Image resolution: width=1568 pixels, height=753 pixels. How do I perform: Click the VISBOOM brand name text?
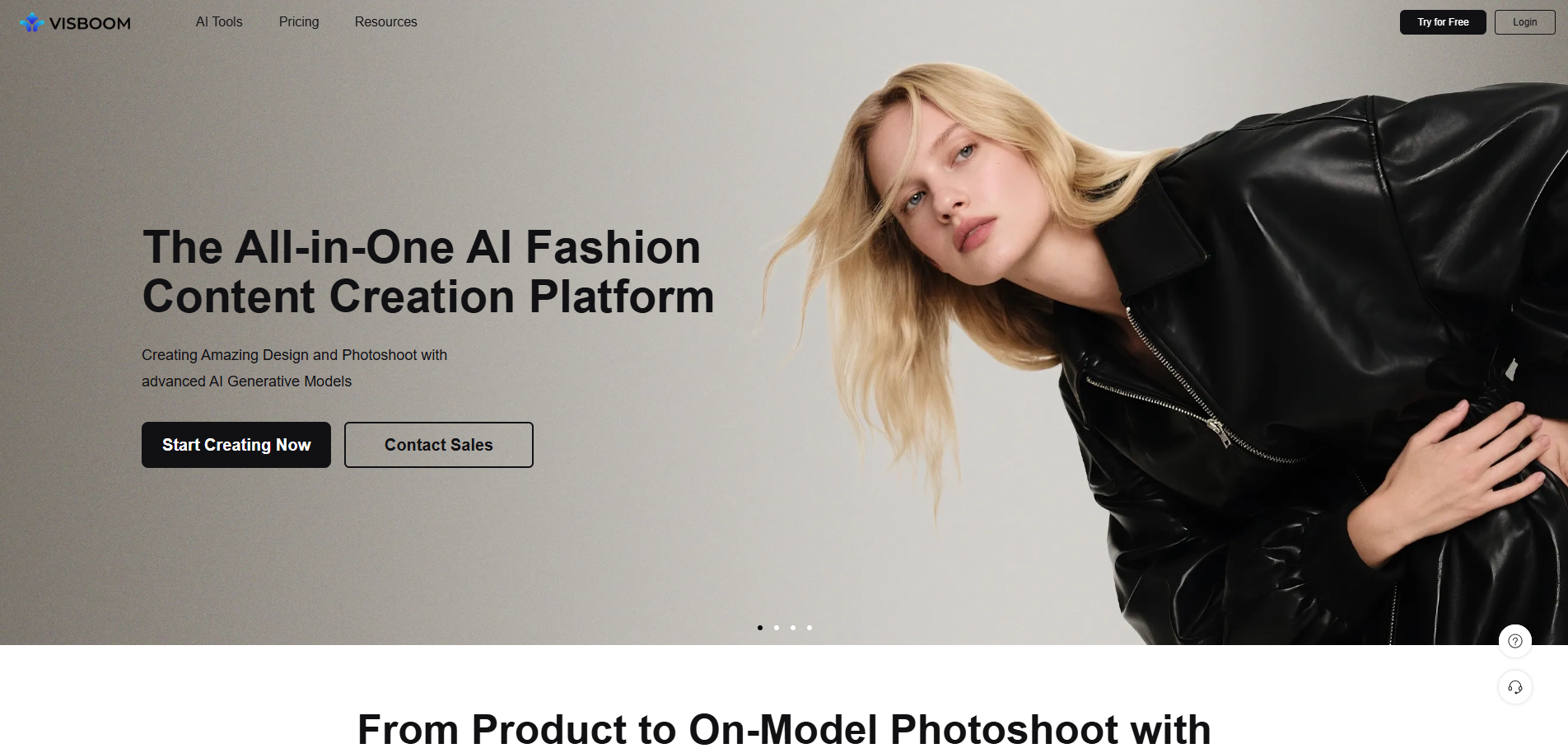click(90, 23)
